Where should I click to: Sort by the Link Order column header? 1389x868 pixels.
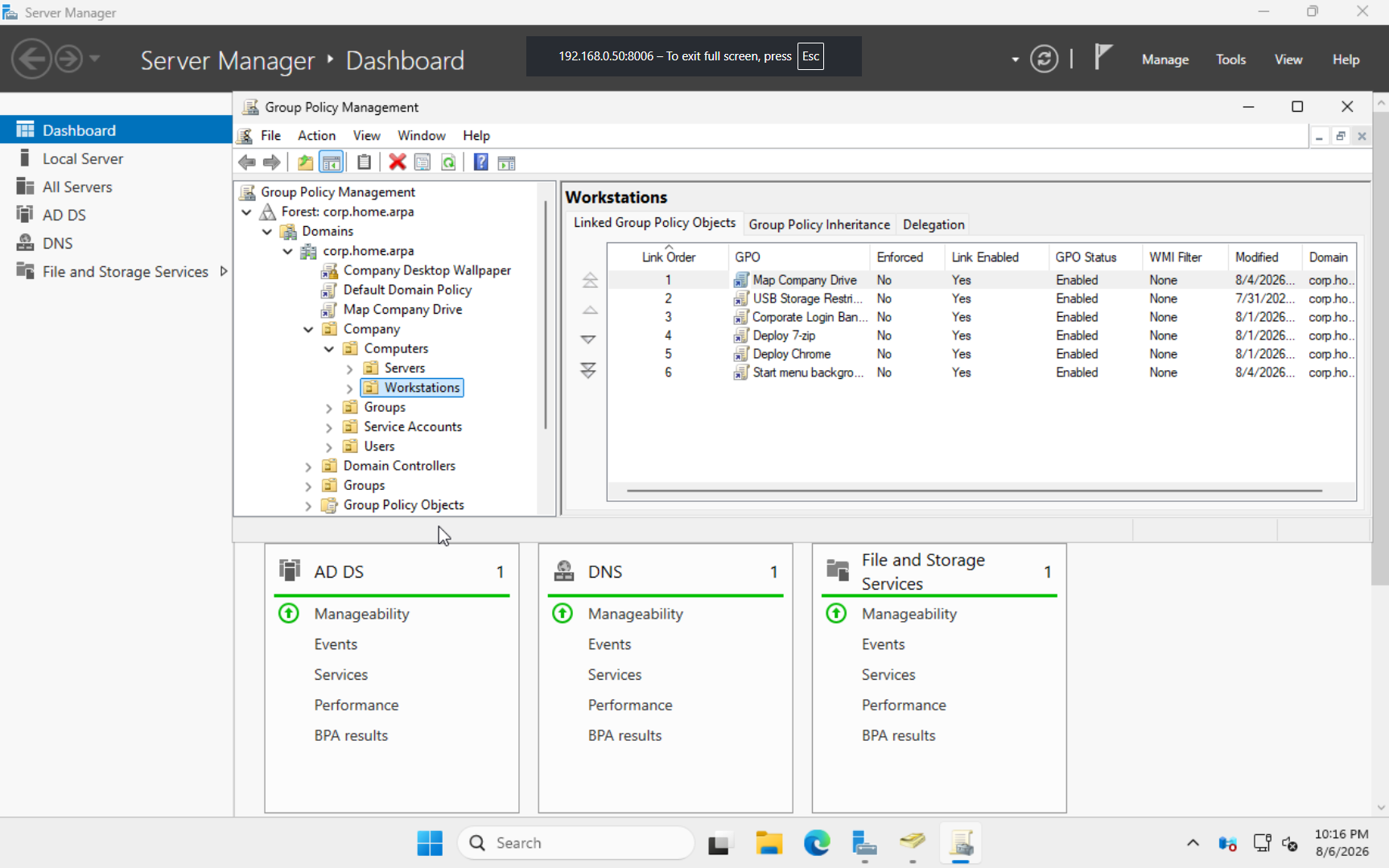click(x=669, y=257)
